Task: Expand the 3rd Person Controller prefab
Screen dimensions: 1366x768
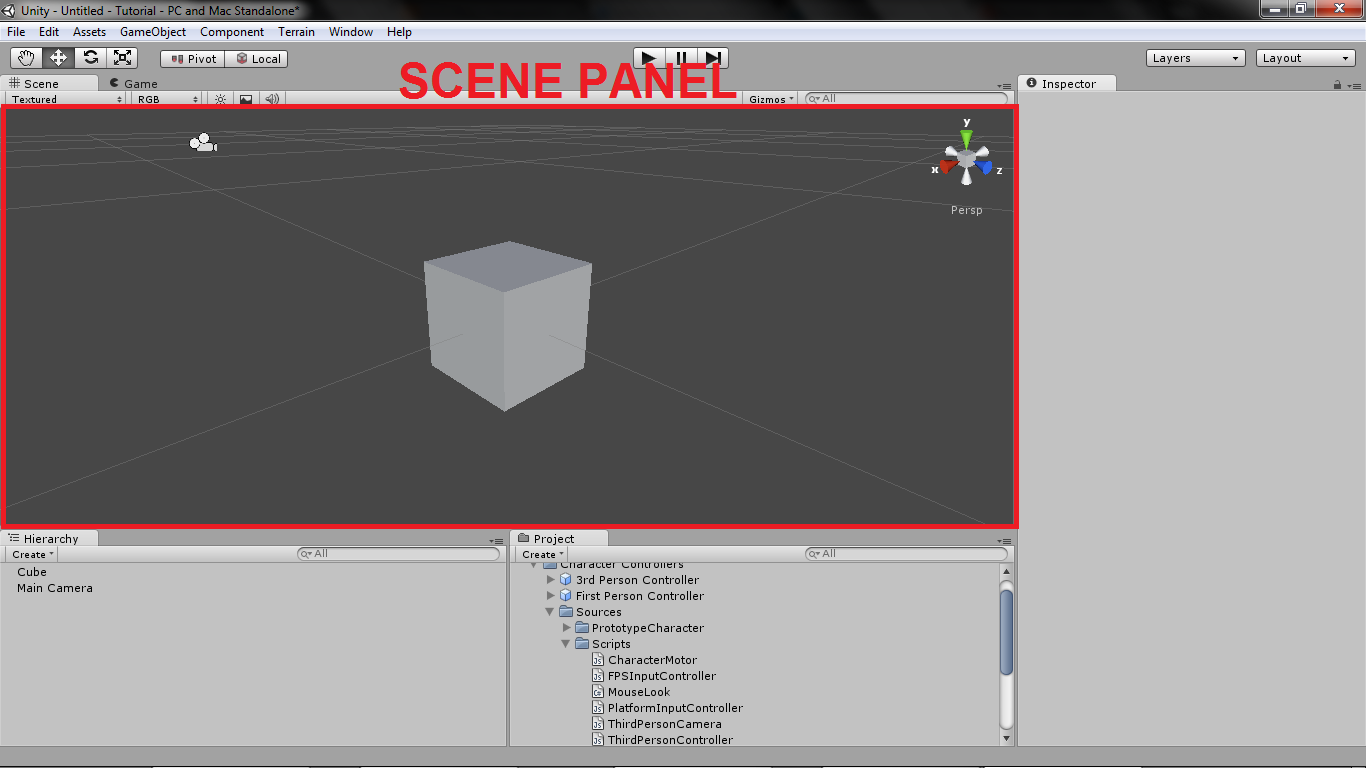Action: coord(551,579)
